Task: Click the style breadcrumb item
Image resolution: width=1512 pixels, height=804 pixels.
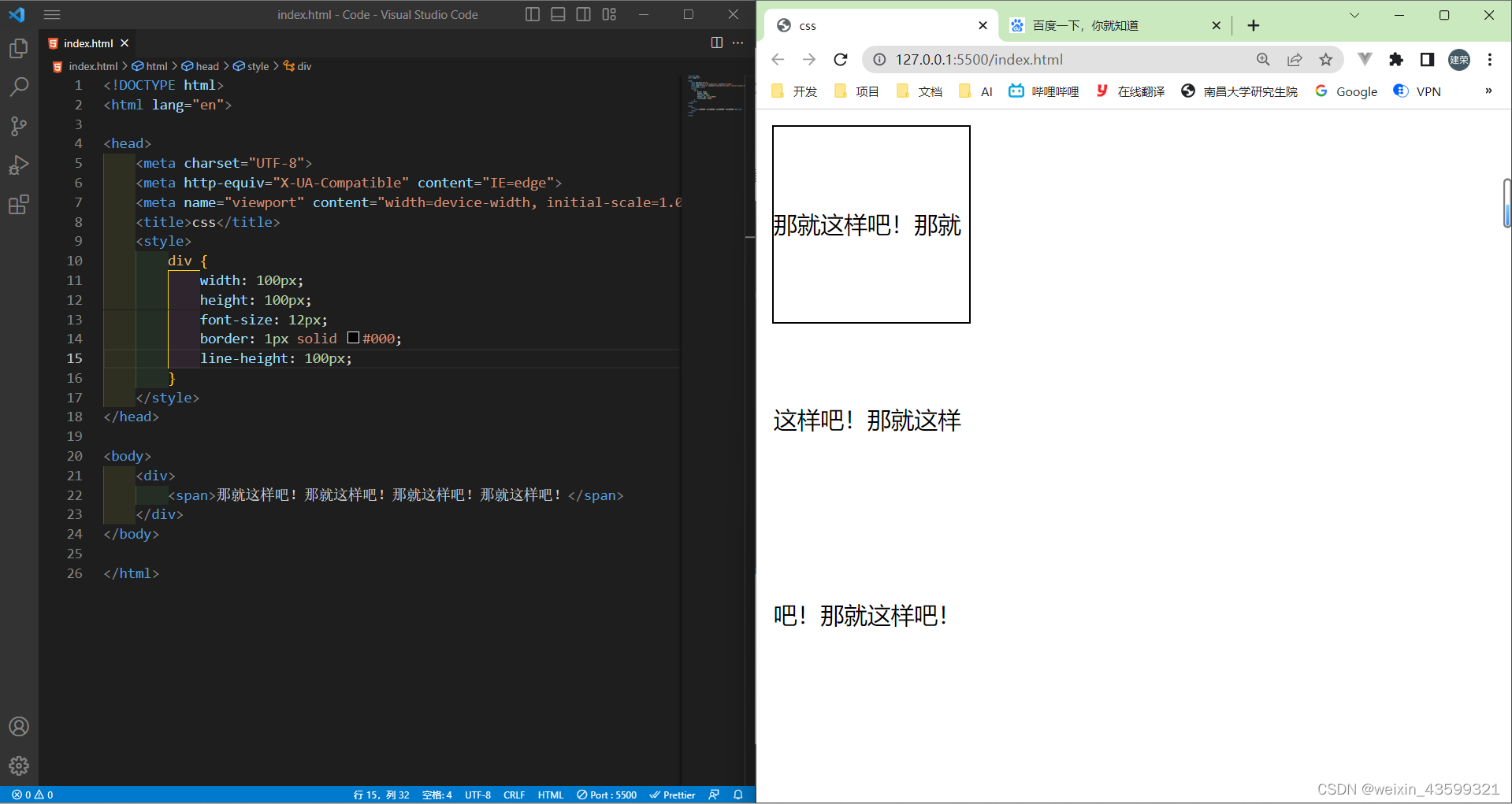Action: (x=251, y=66)
